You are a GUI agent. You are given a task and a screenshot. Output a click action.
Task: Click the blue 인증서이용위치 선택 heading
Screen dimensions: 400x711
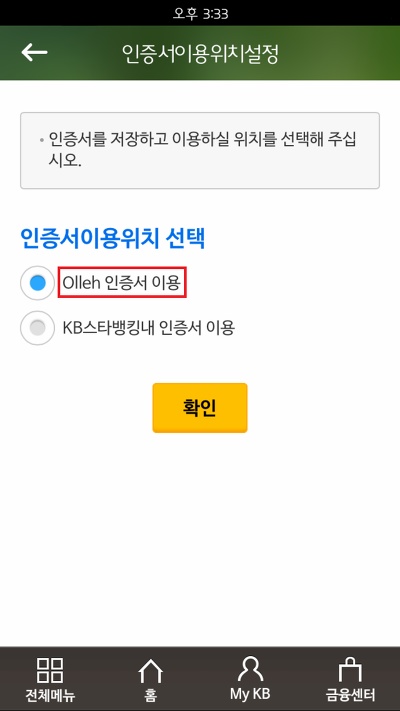[112, 238]
